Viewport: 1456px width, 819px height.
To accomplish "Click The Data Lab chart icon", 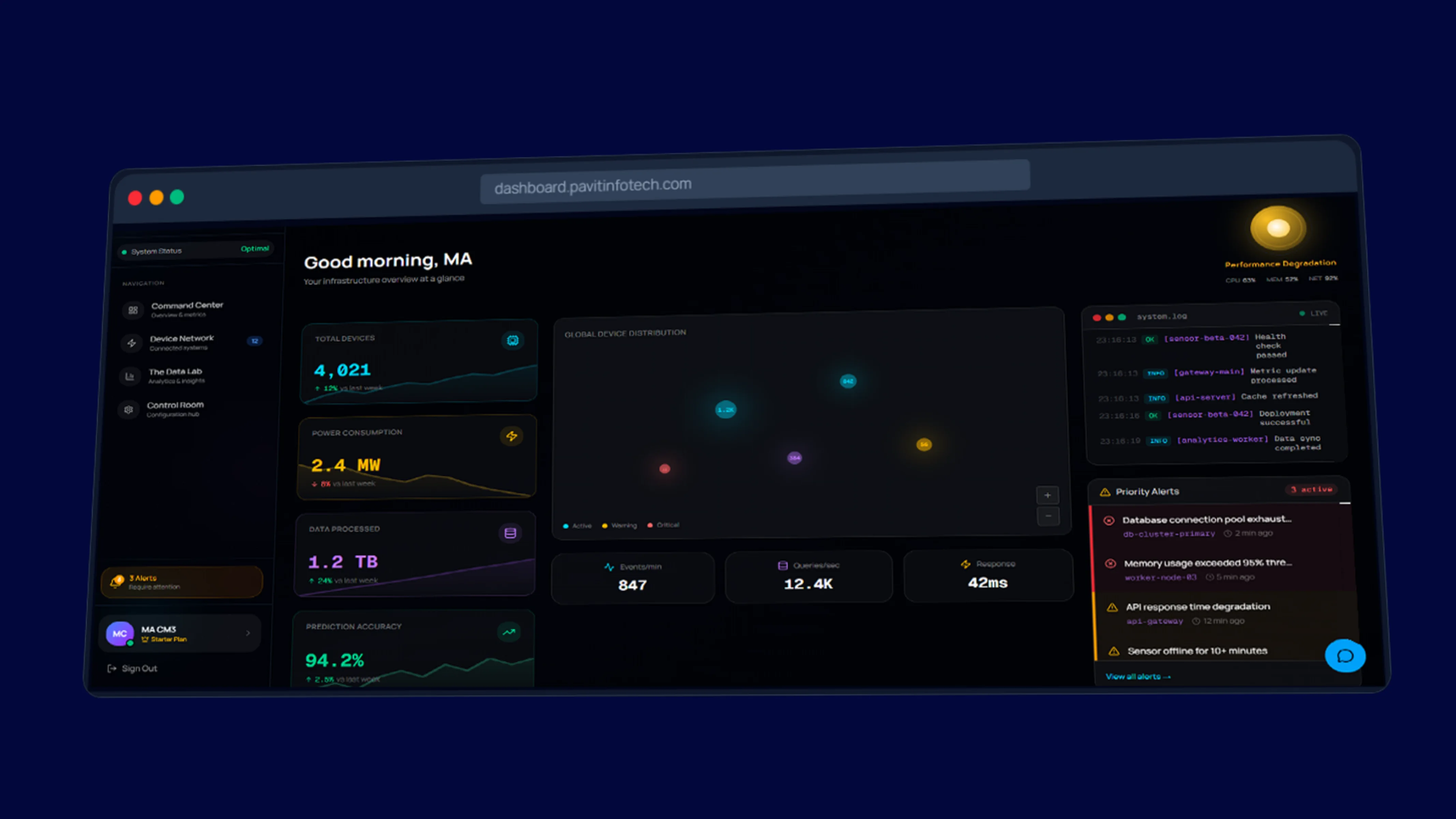I will click(x=130, y=376).
